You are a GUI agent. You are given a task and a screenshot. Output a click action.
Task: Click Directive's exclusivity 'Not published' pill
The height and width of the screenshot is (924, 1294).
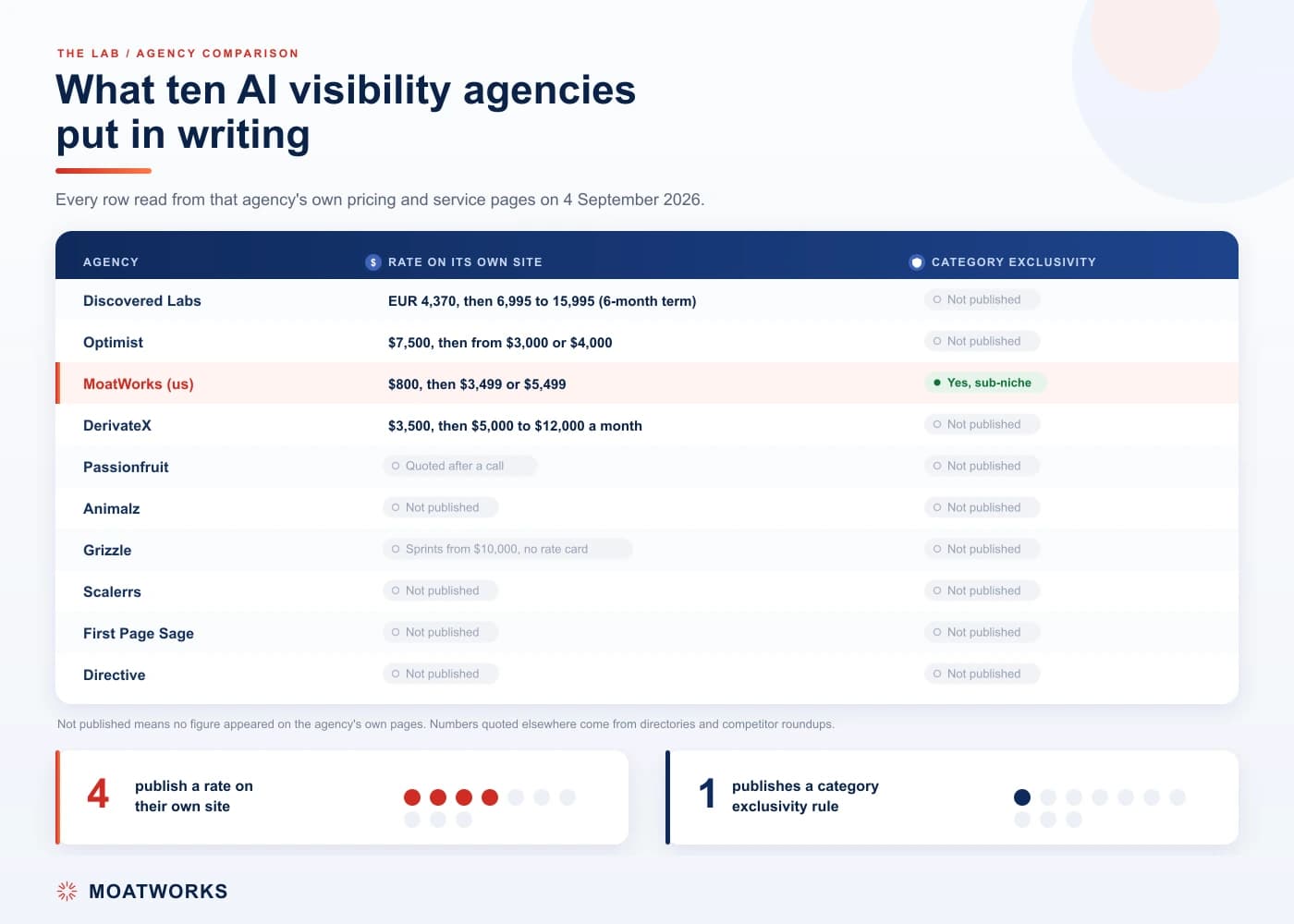click(982, 674)
